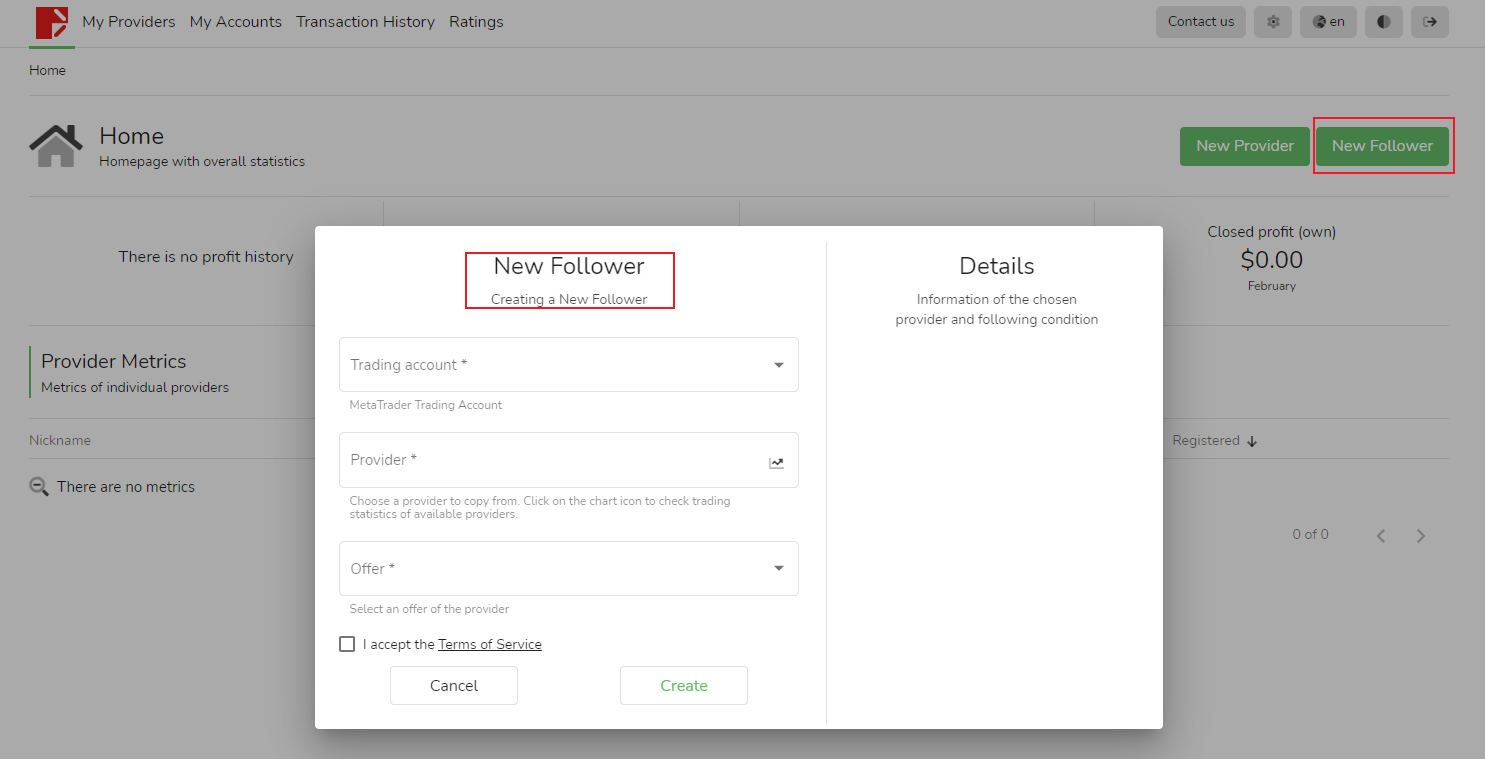This screenshot has height=759, width=1485.
Task: Click the Home house icon
Action: tap(56, 146)
